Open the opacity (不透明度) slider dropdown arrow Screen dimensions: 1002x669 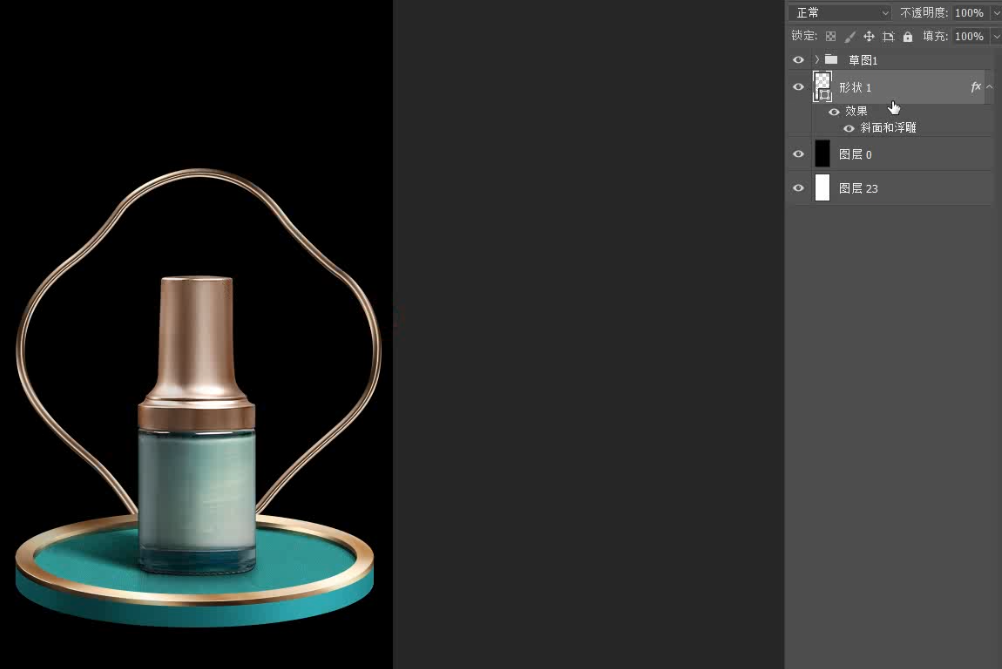coord(995,13)
